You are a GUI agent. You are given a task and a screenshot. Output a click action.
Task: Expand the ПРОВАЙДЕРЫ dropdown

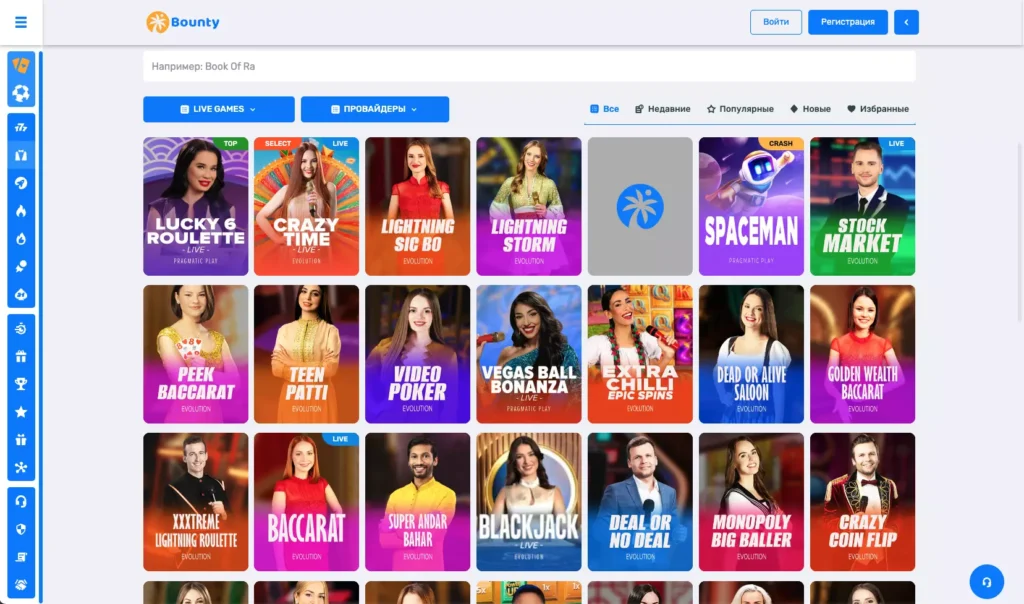(x=375, y=109)
